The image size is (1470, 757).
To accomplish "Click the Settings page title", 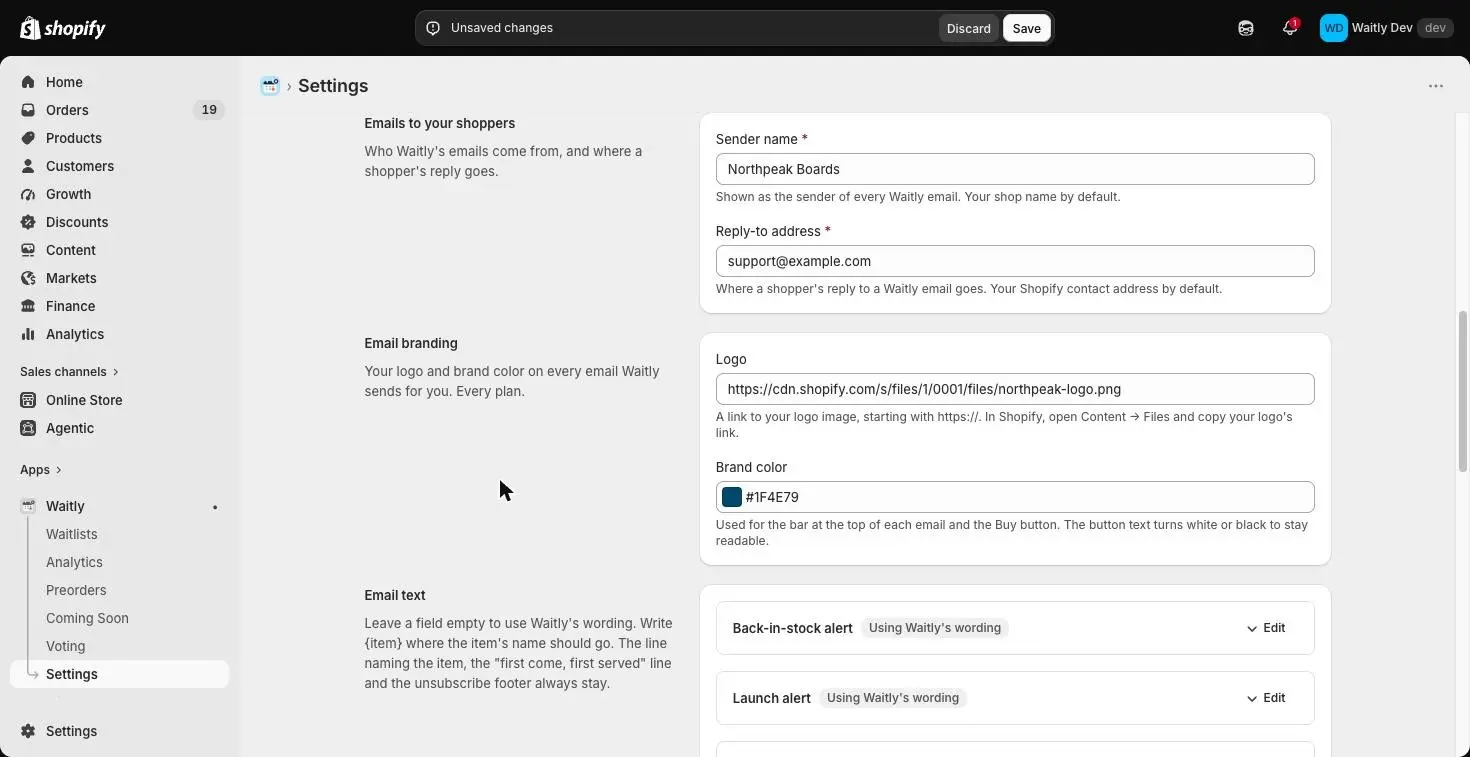I will click(333, 86).
